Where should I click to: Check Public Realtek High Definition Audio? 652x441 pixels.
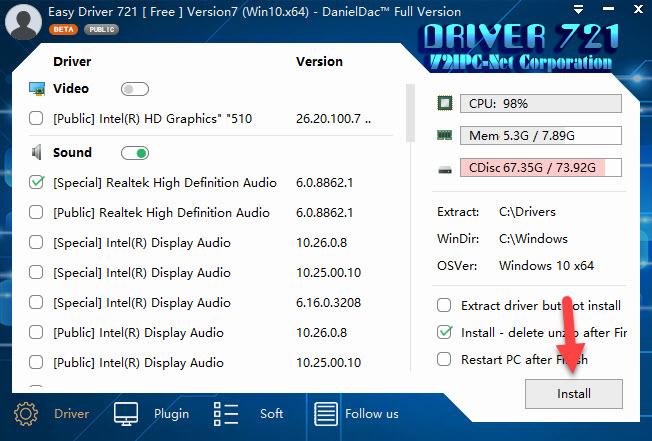36,212
